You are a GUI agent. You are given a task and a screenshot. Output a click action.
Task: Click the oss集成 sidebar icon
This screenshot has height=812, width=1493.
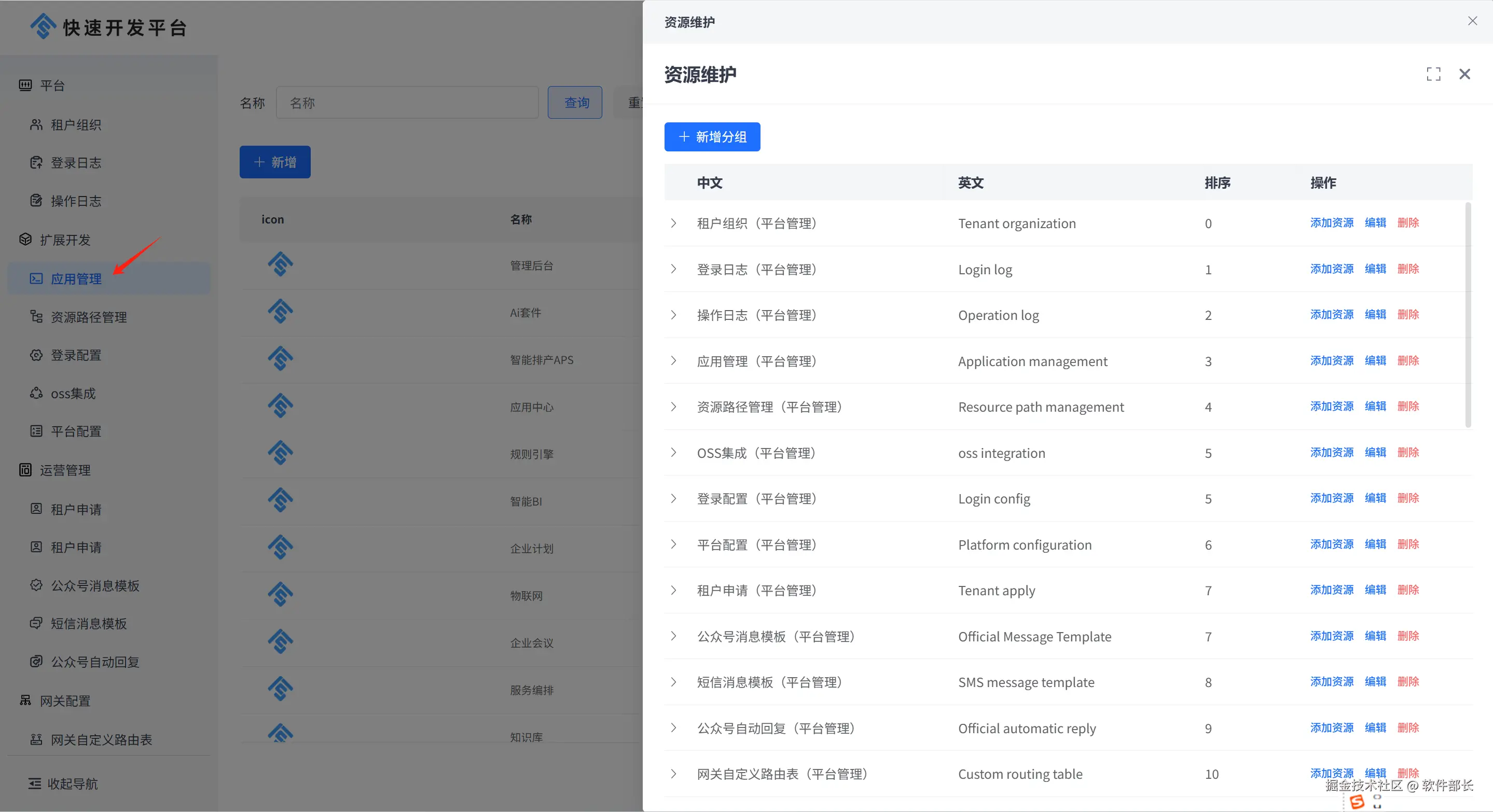click(x=36, y=393)
